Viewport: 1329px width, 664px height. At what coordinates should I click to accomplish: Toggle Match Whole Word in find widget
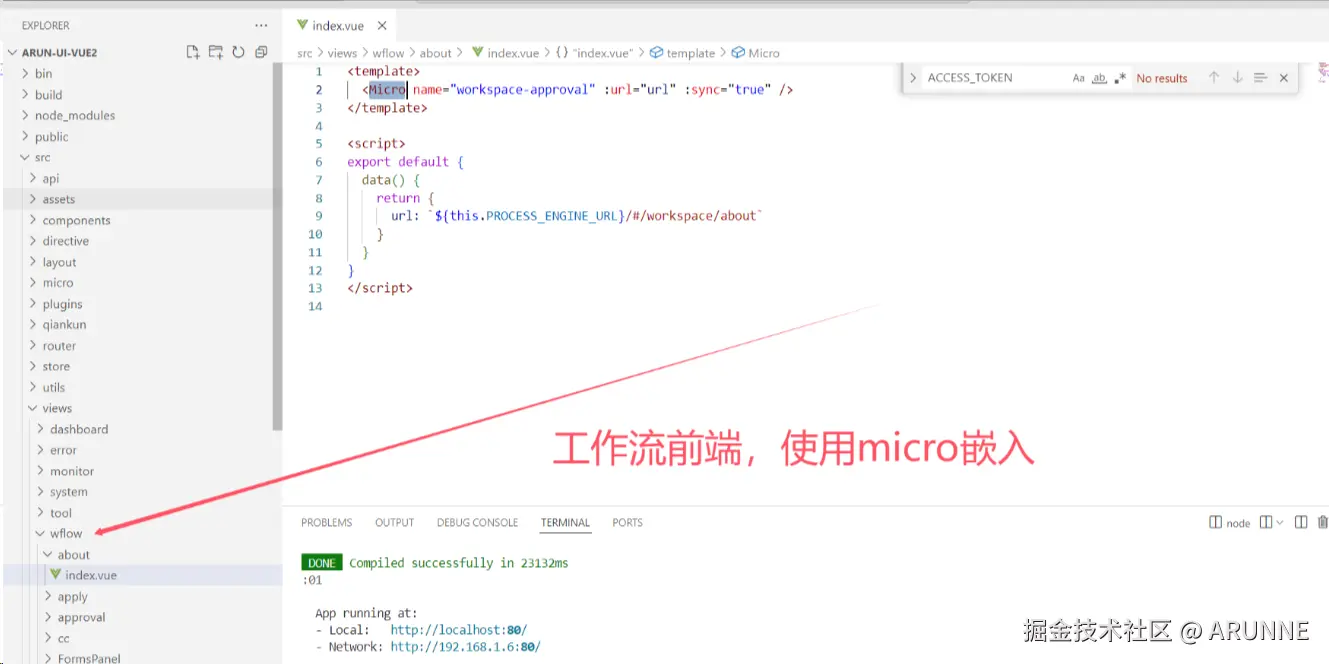point(1099,78)
